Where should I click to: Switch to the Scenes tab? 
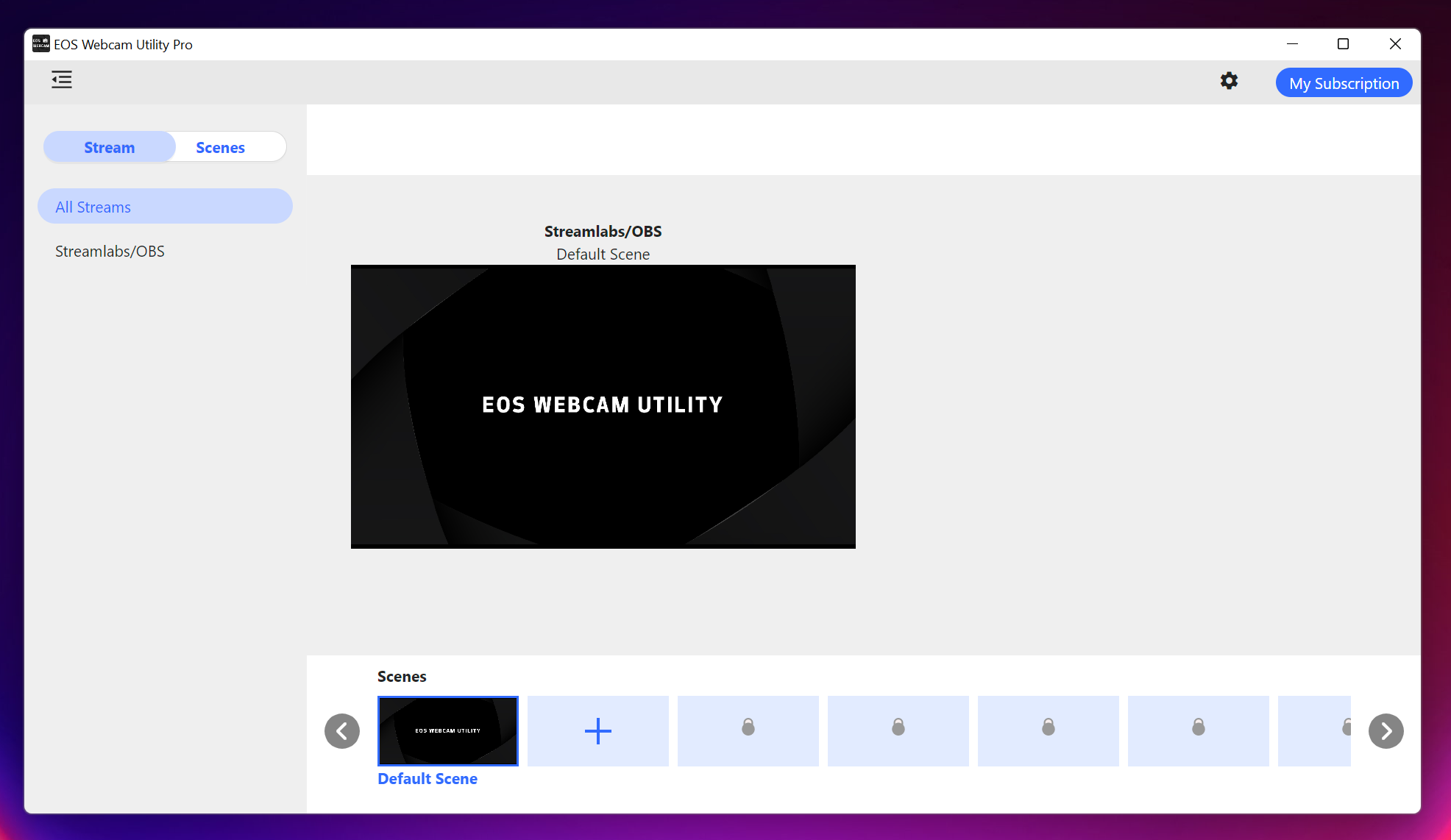pos(219,147)
